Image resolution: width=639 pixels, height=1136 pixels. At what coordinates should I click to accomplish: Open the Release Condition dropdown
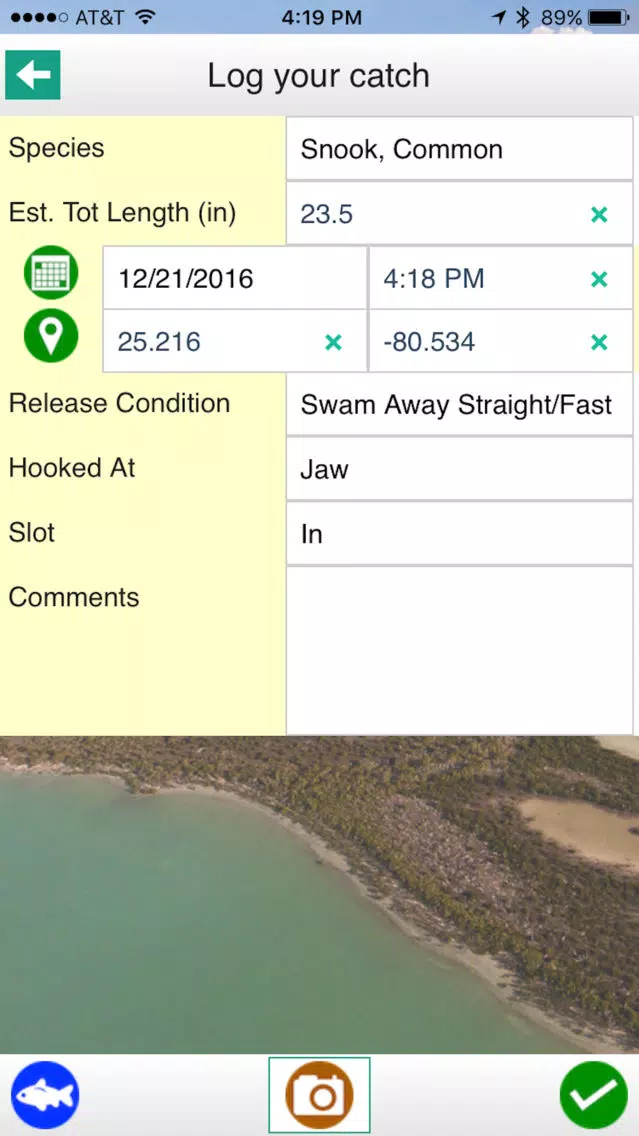[459, 404]
